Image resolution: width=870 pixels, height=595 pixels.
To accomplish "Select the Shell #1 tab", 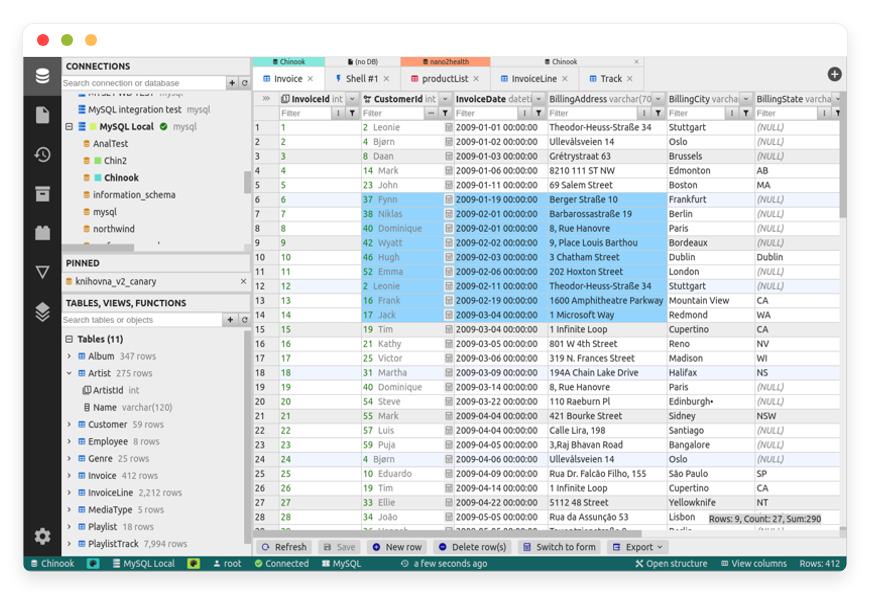I will click(x=362, y=79).
